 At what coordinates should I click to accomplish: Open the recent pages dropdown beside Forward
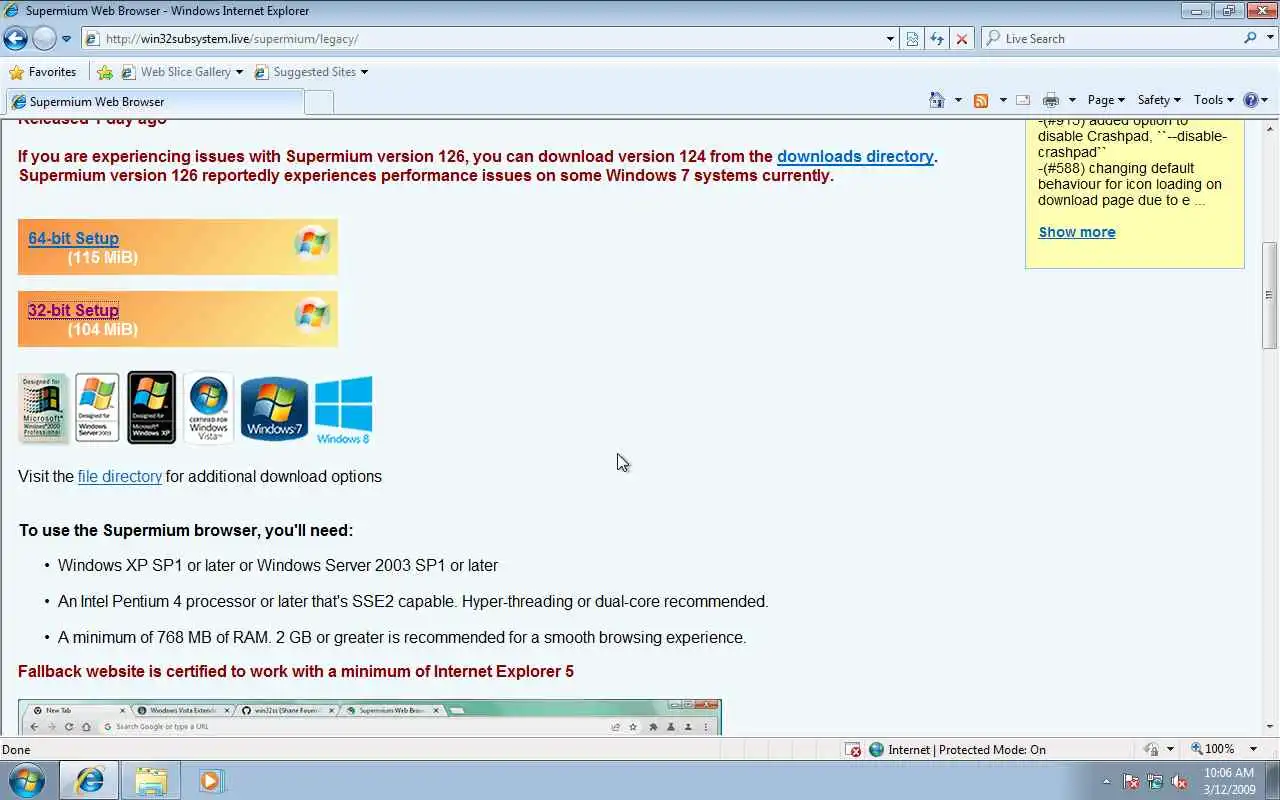click(66, 39)
